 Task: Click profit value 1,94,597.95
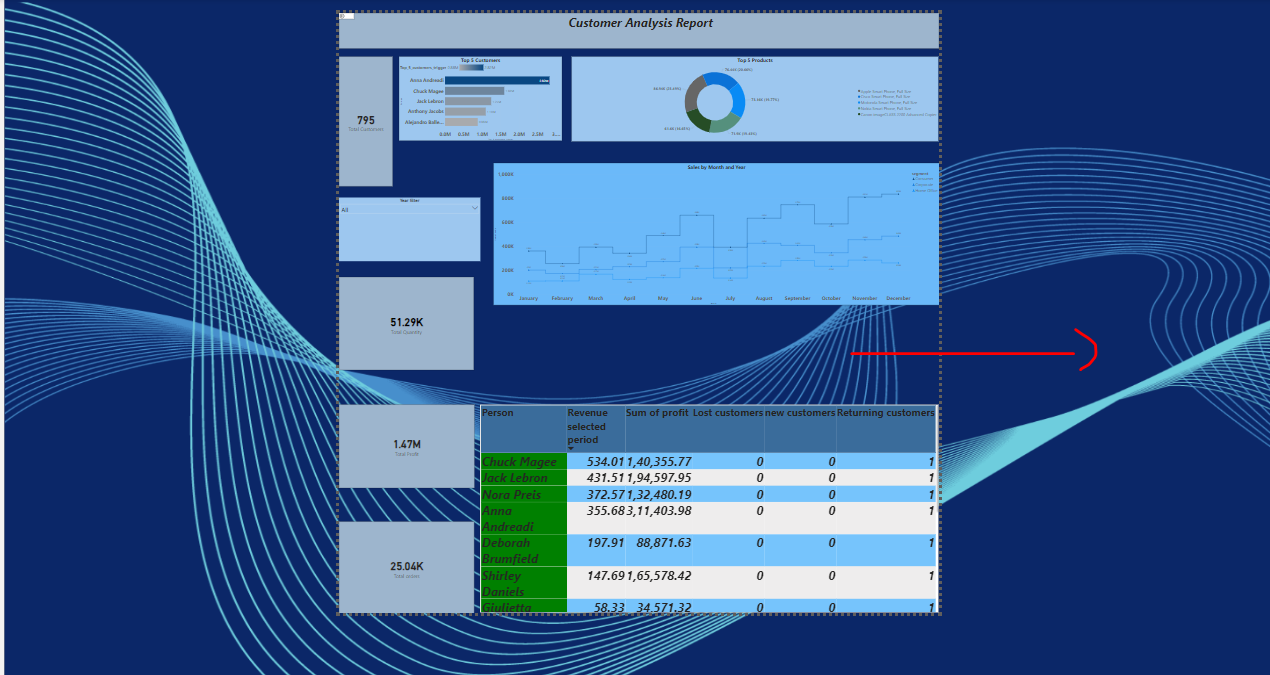click(x=659, y=478)
